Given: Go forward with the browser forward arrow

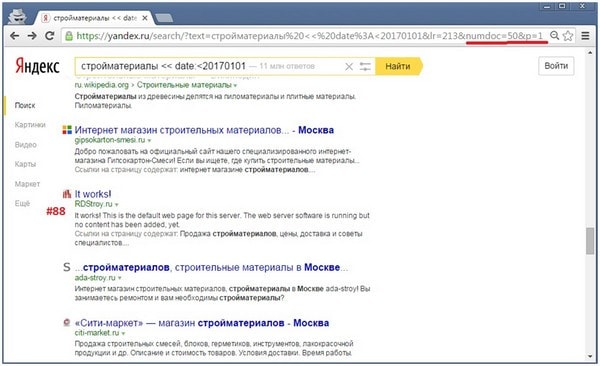Looking at the screenshot, I should point(32,36).
